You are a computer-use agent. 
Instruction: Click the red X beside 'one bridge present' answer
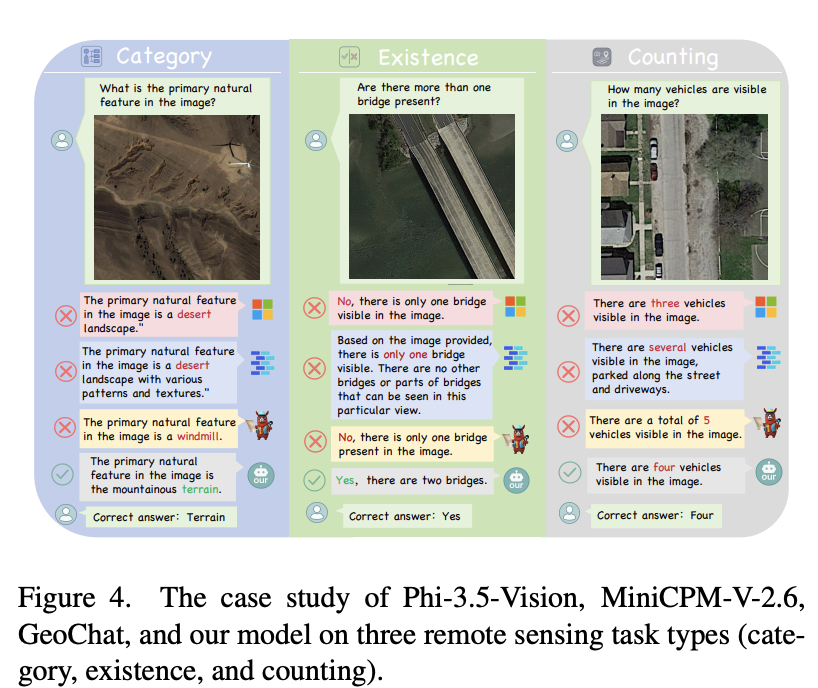(316, 441)
